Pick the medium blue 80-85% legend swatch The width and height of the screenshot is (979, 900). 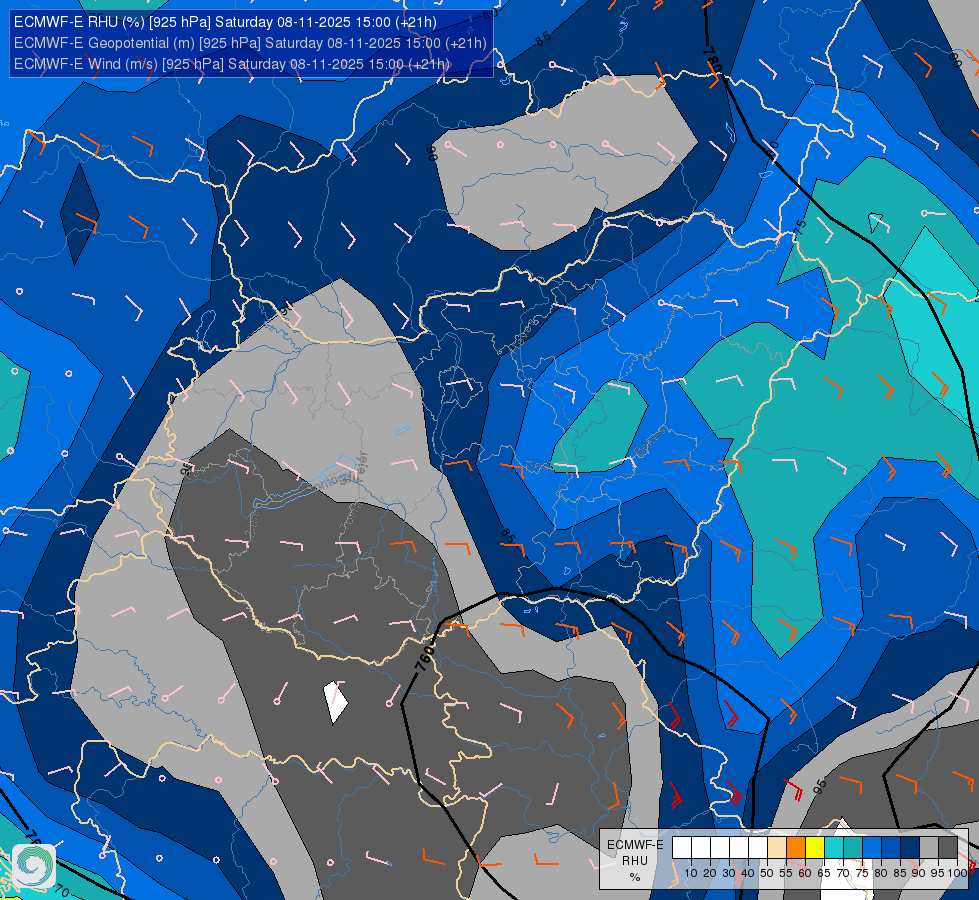coord(891,847)
